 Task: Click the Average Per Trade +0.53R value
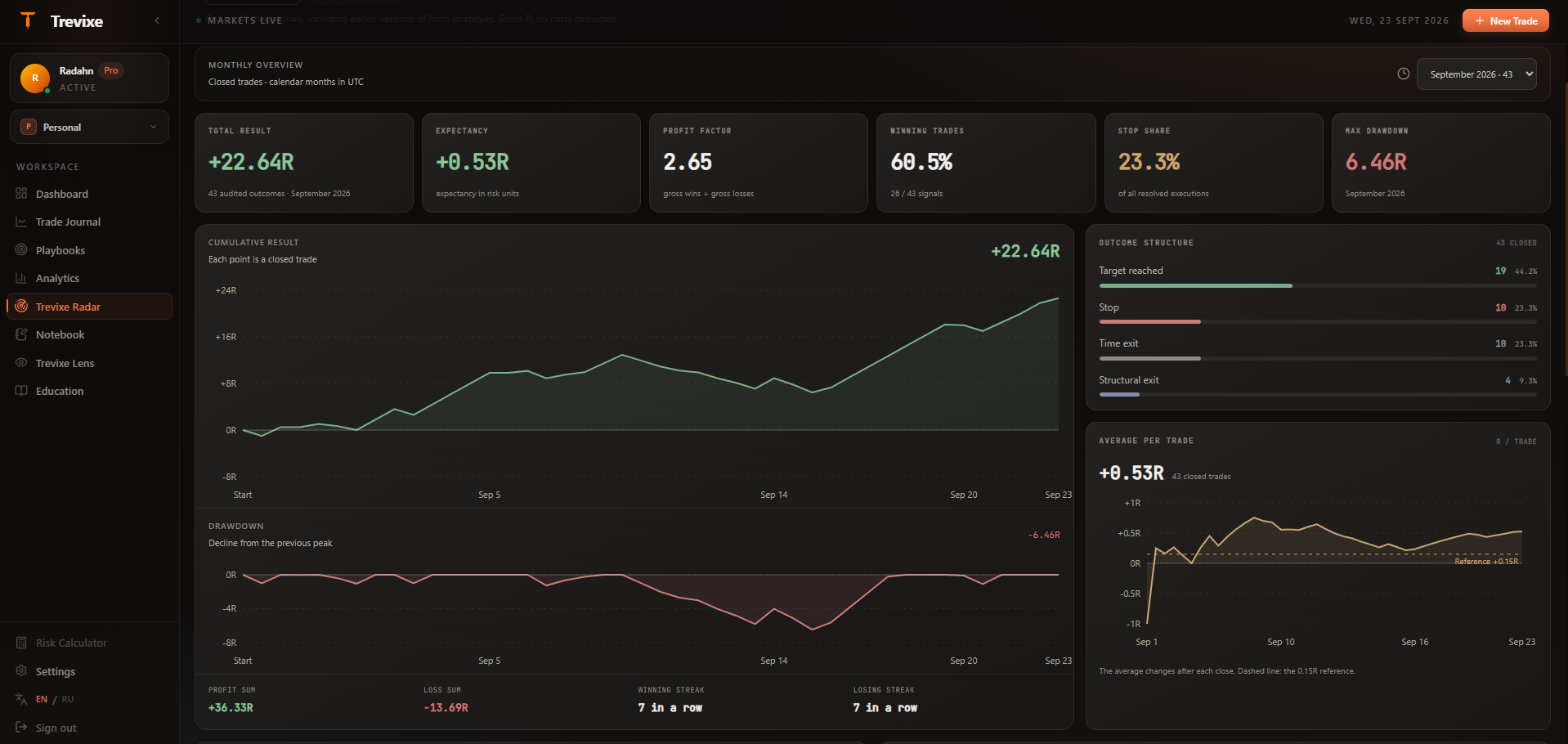(1131, 473)
